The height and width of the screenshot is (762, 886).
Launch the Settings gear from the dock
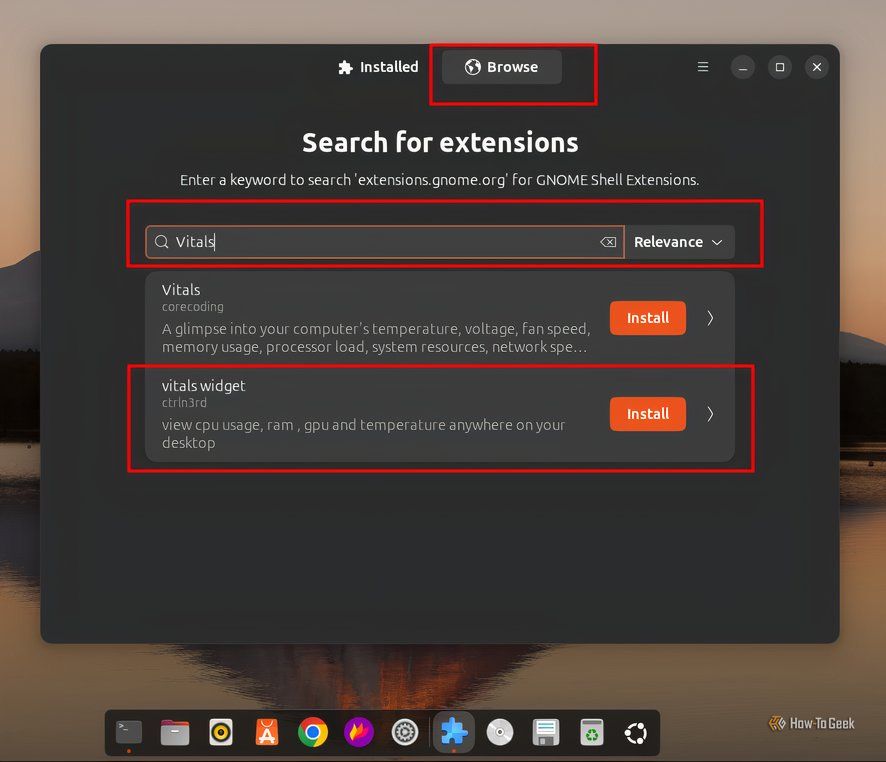404,732
